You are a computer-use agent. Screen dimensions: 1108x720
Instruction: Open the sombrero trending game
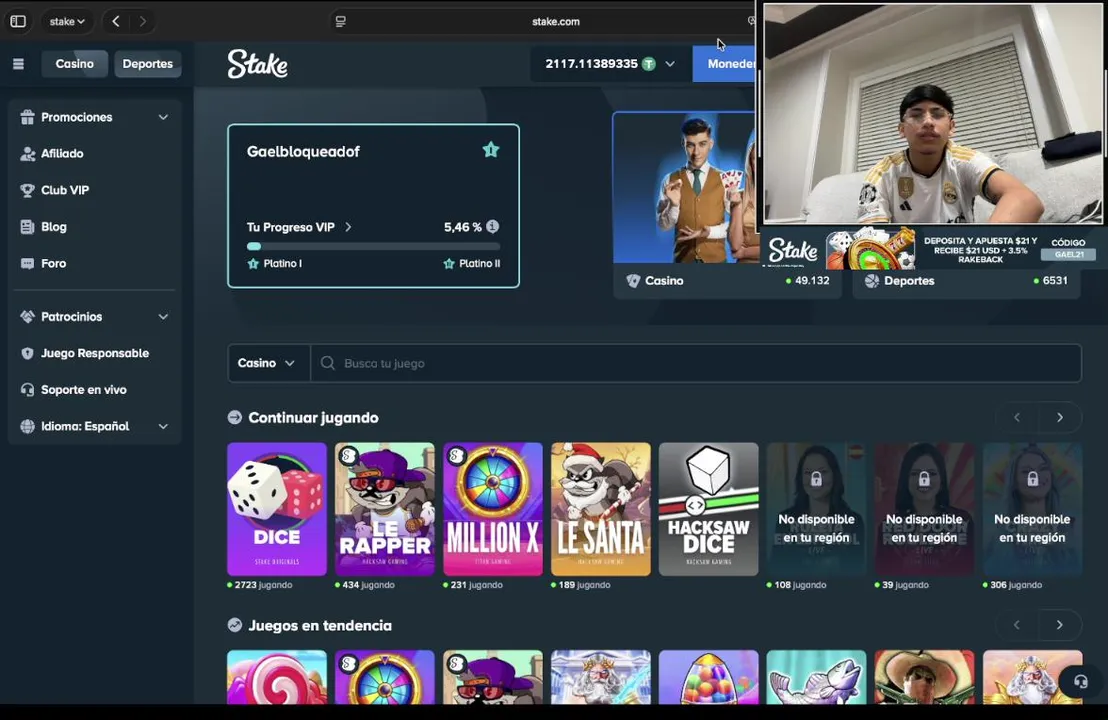point(924,677)
